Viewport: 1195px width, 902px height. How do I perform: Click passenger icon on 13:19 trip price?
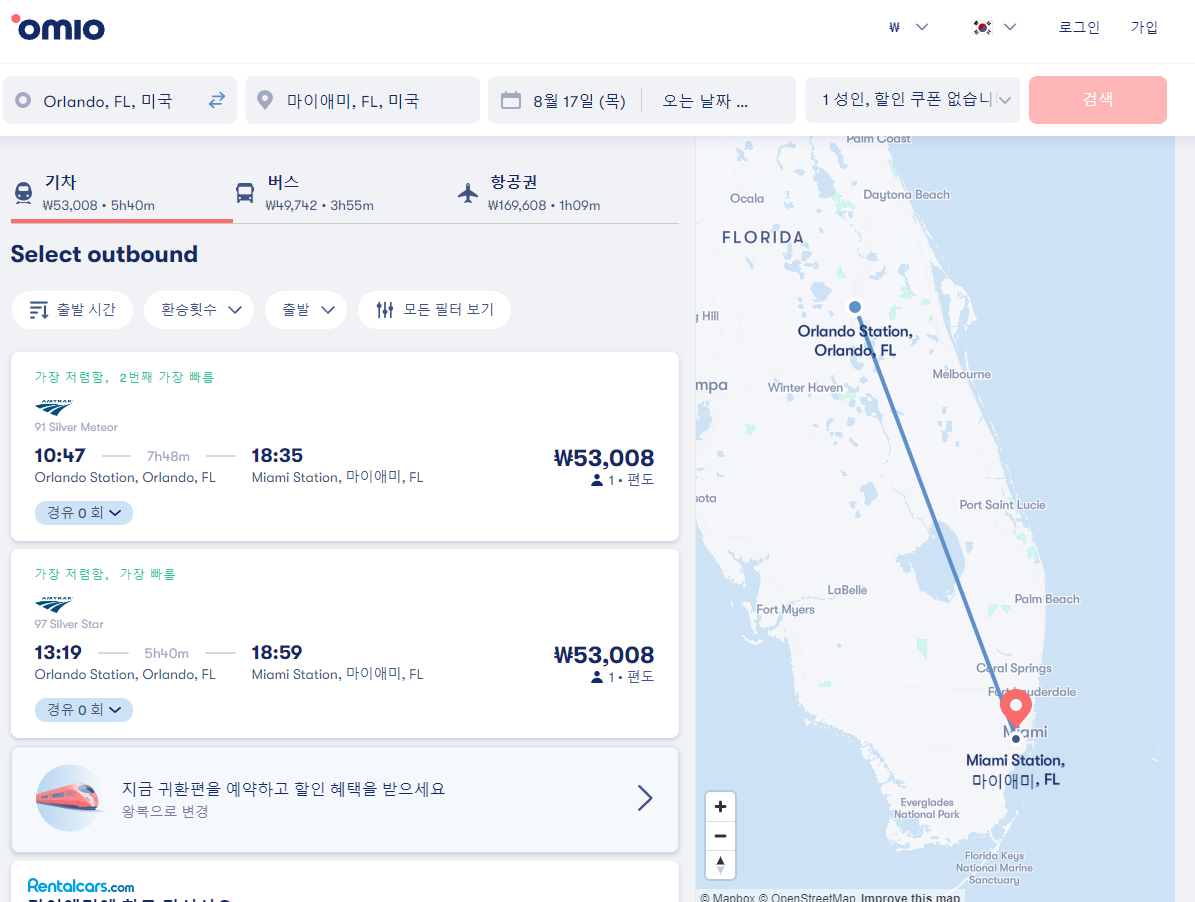click(x=597, y=677)
